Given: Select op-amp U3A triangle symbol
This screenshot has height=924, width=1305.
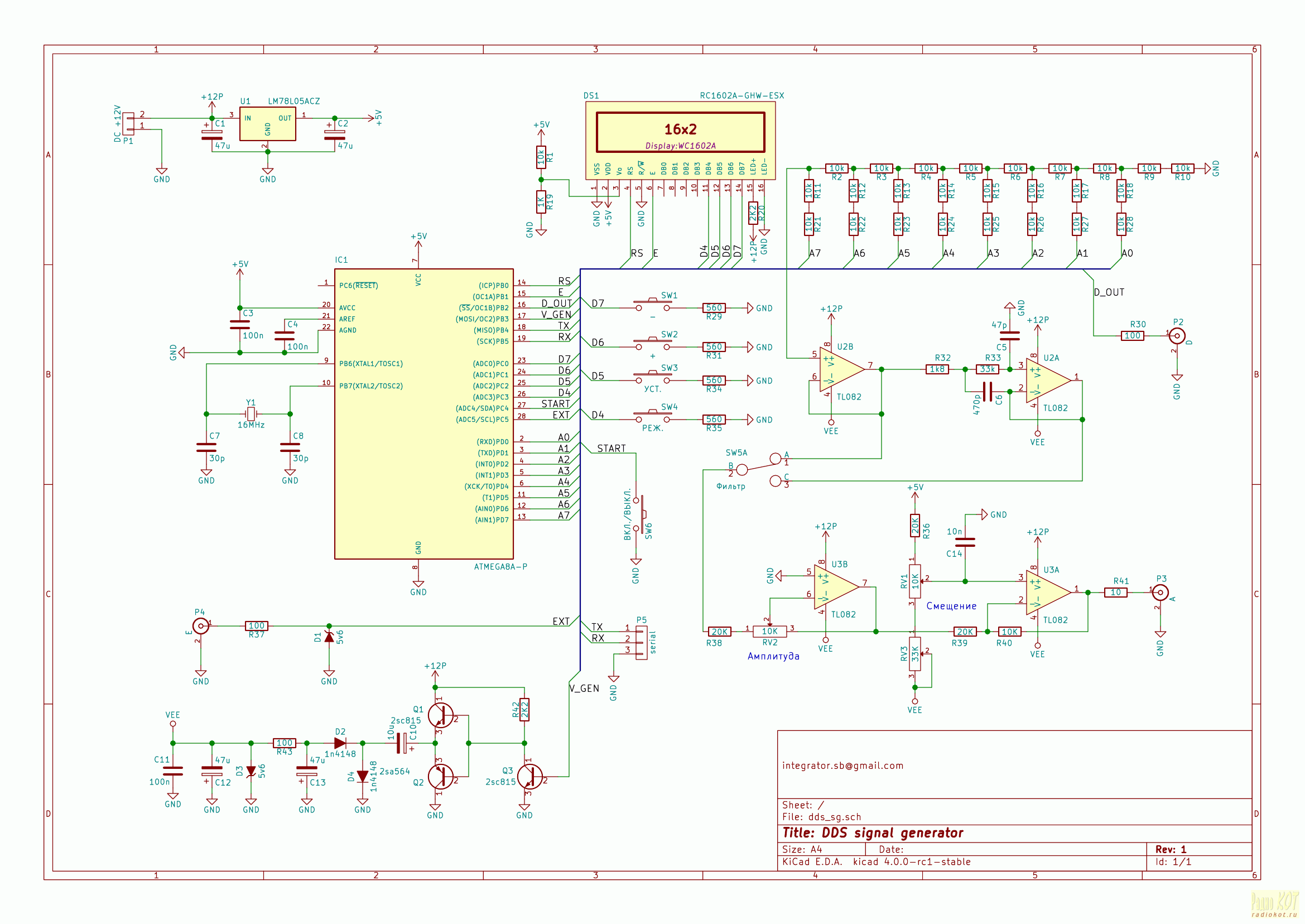Looking at the screenshot, I should click(x=1048, y=593).
